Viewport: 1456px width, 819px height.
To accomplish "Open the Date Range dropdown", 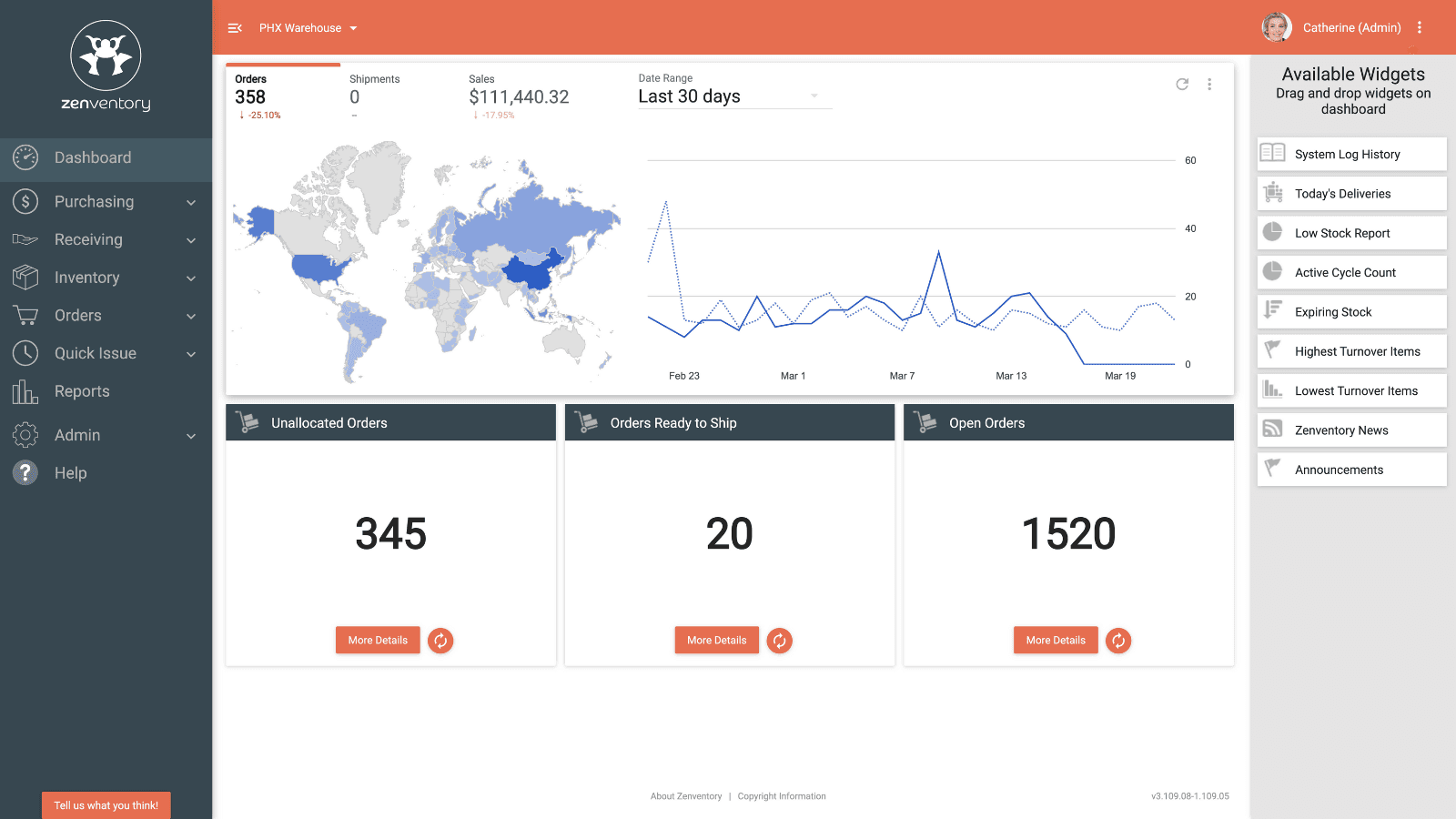I will click(x=733, y=96).
